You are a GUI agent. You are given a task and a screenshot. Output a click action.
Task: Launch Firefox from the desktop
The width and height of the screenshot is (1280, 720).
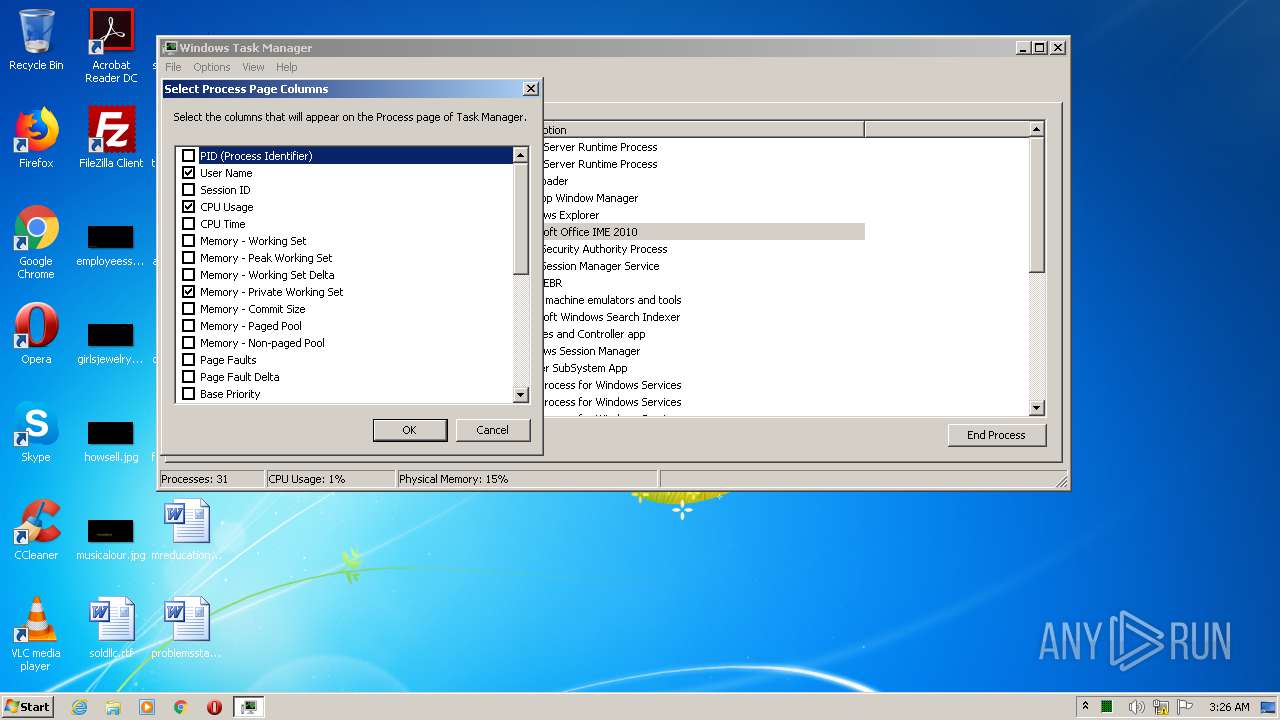click(x=36, y=138)
